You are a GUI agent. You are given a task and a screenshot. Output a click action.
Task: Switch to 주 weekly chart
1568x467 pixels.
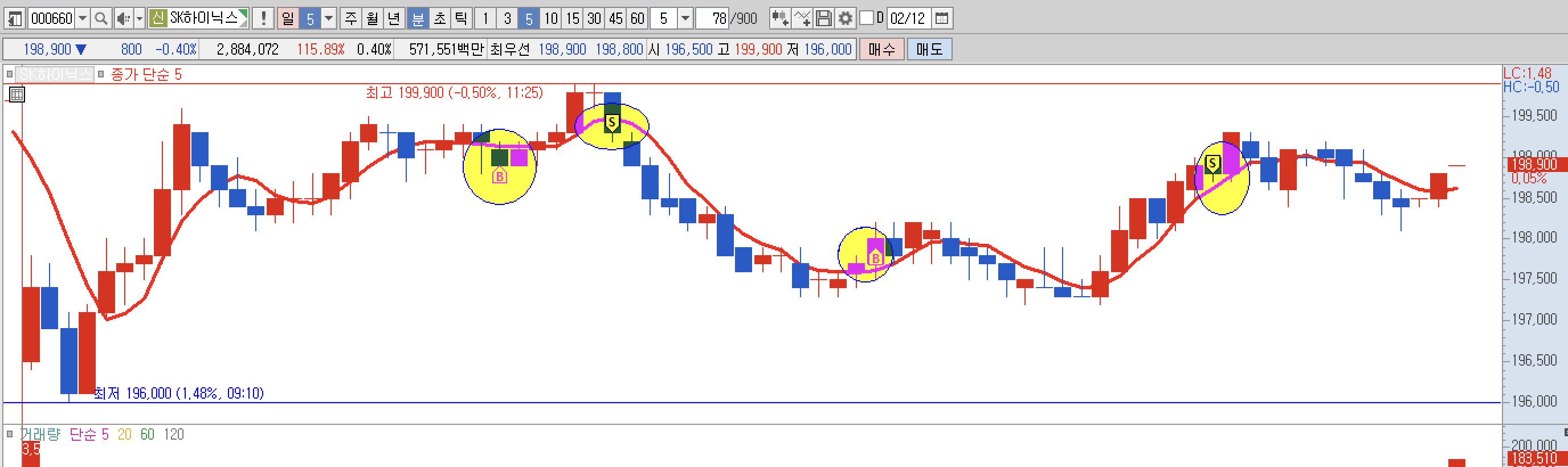tap(350, 18)
